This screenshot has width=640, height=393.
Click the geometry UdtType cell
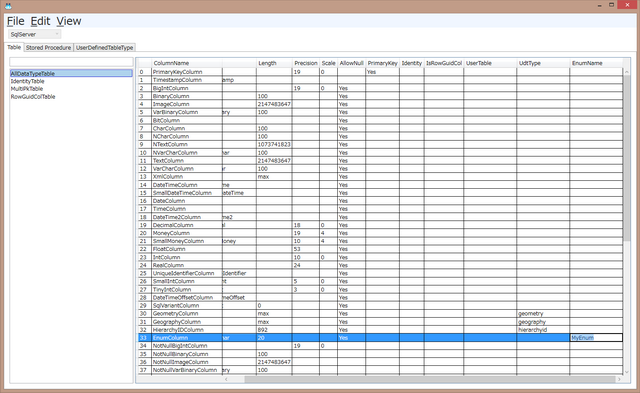[543, 314]
